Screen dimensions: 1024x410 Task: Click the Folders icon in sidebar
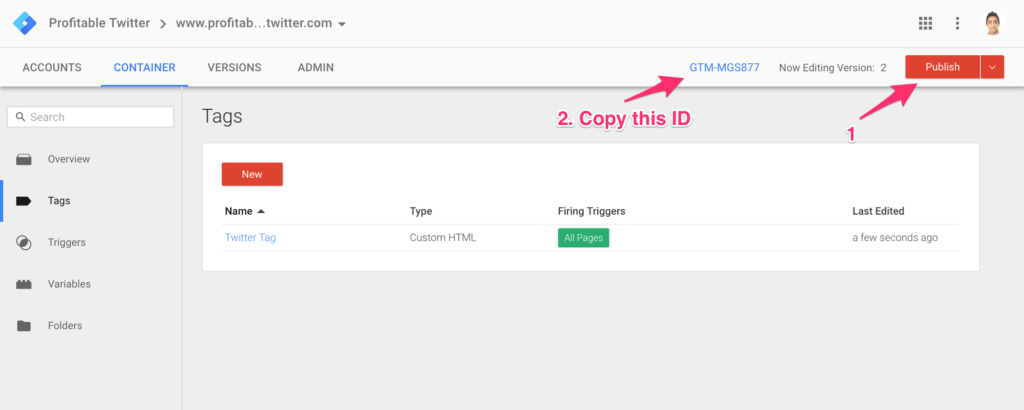[24, 326]
